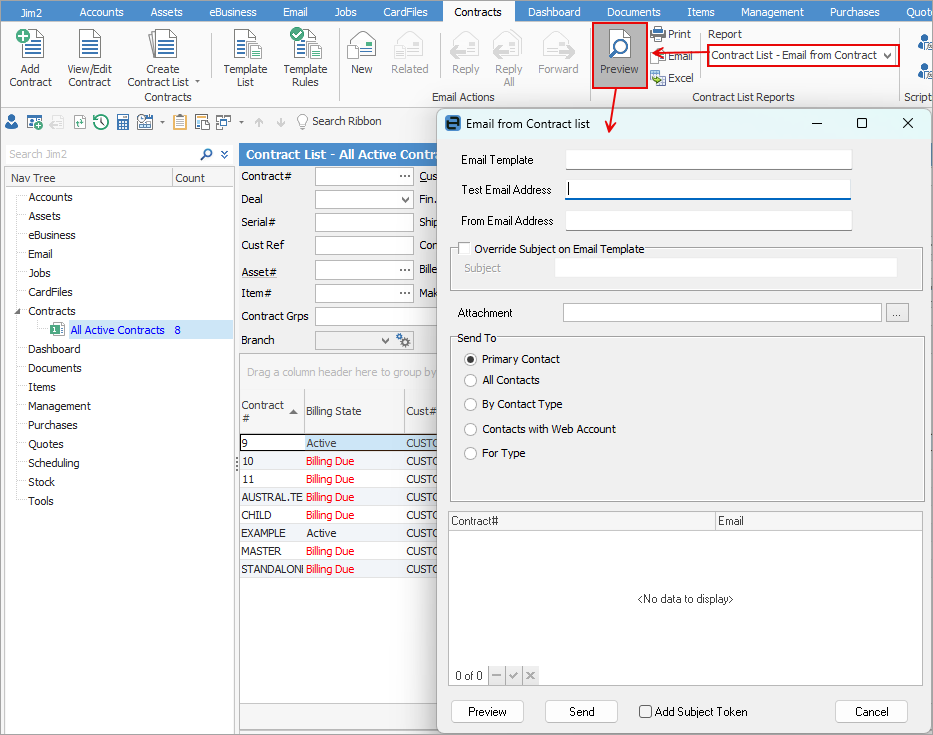Click the green history clock toolbar icon

pos(101,122)
